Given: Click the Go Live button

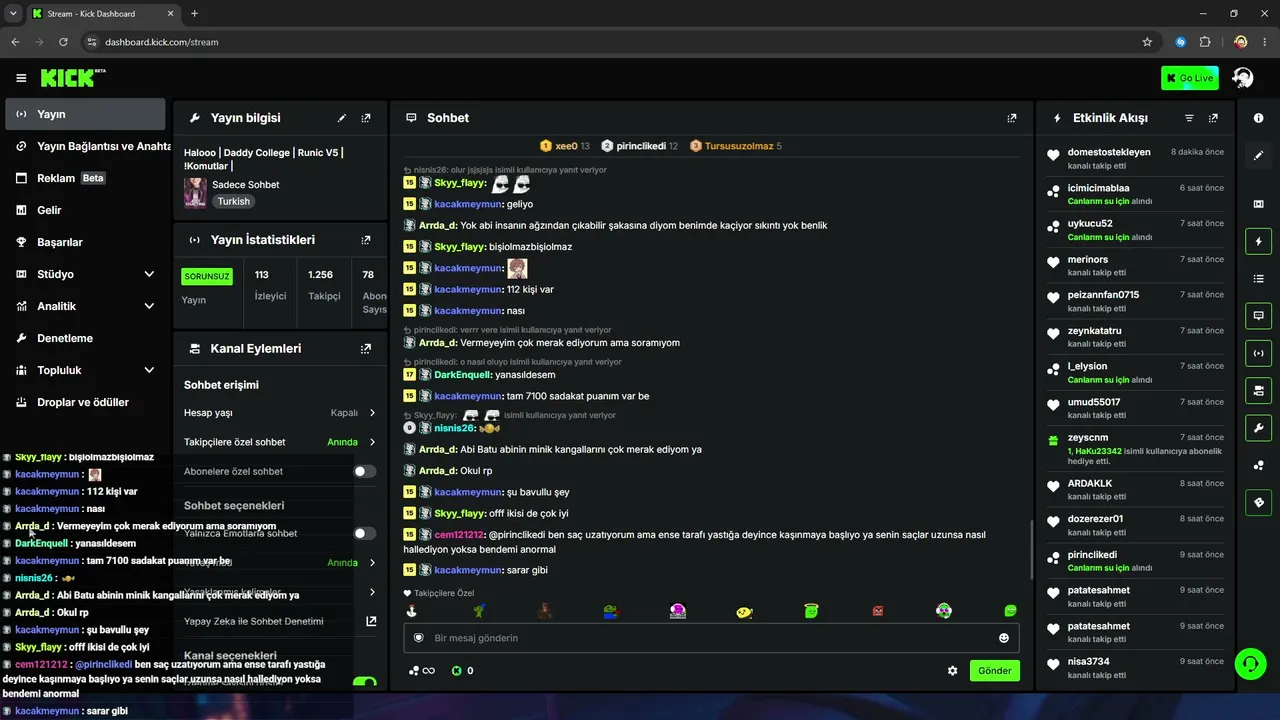Looking at the screenshot, I should coord(1190,78).
